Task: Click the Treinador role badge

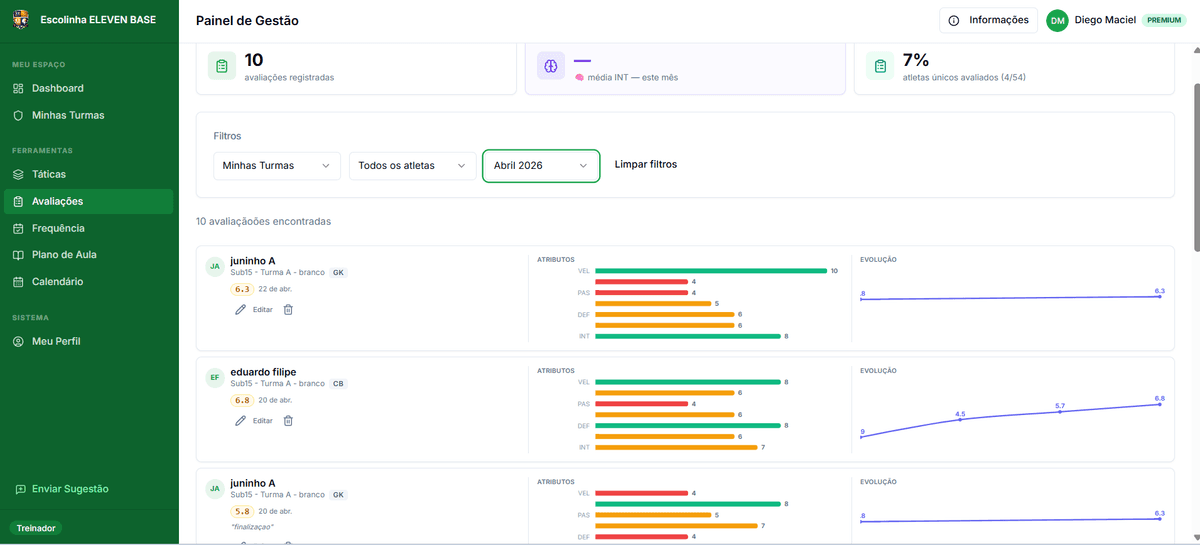Action: 37,528
